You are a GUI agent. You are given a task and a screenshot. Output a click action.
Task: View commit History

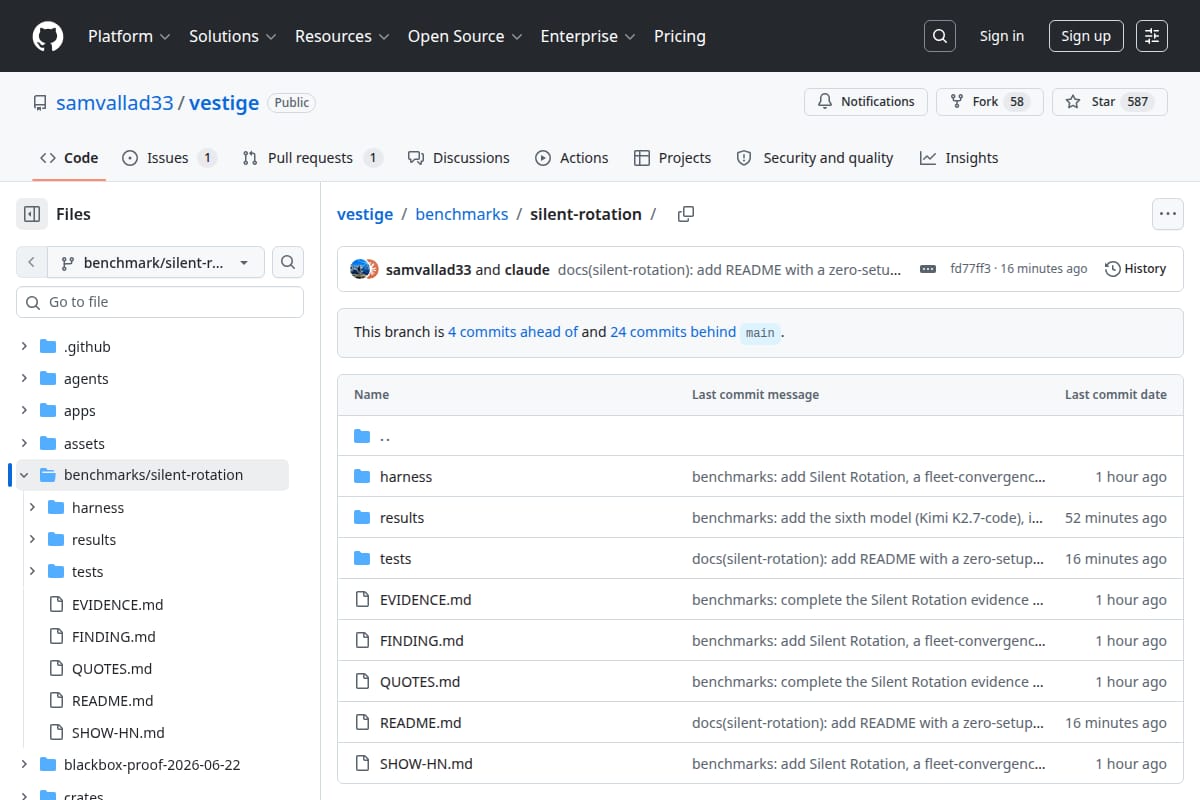click(1136, 269)
